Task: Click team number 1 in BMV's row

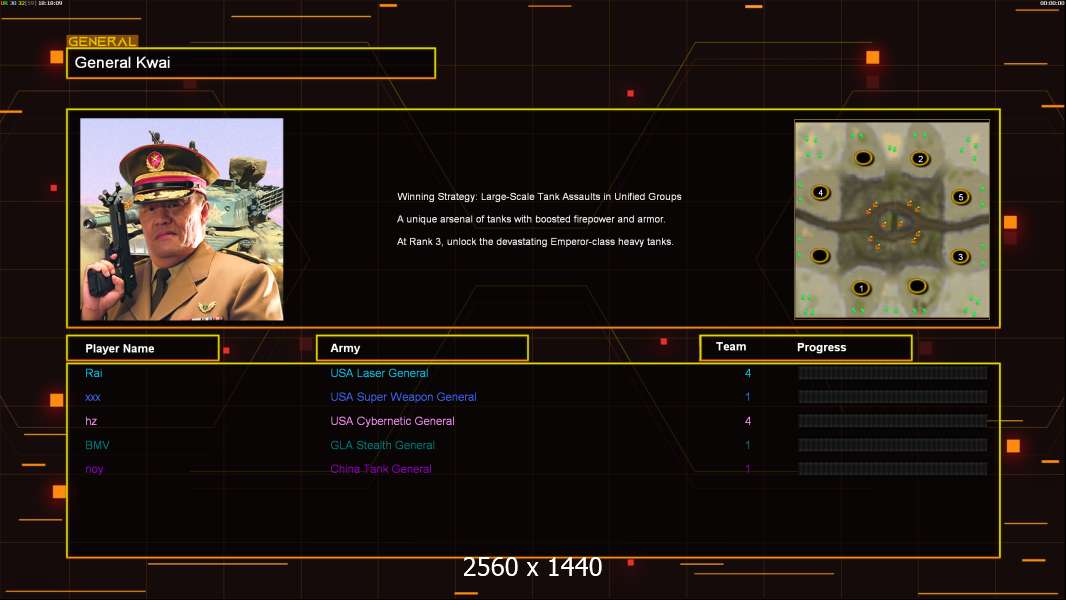Action: coord(748,445)
